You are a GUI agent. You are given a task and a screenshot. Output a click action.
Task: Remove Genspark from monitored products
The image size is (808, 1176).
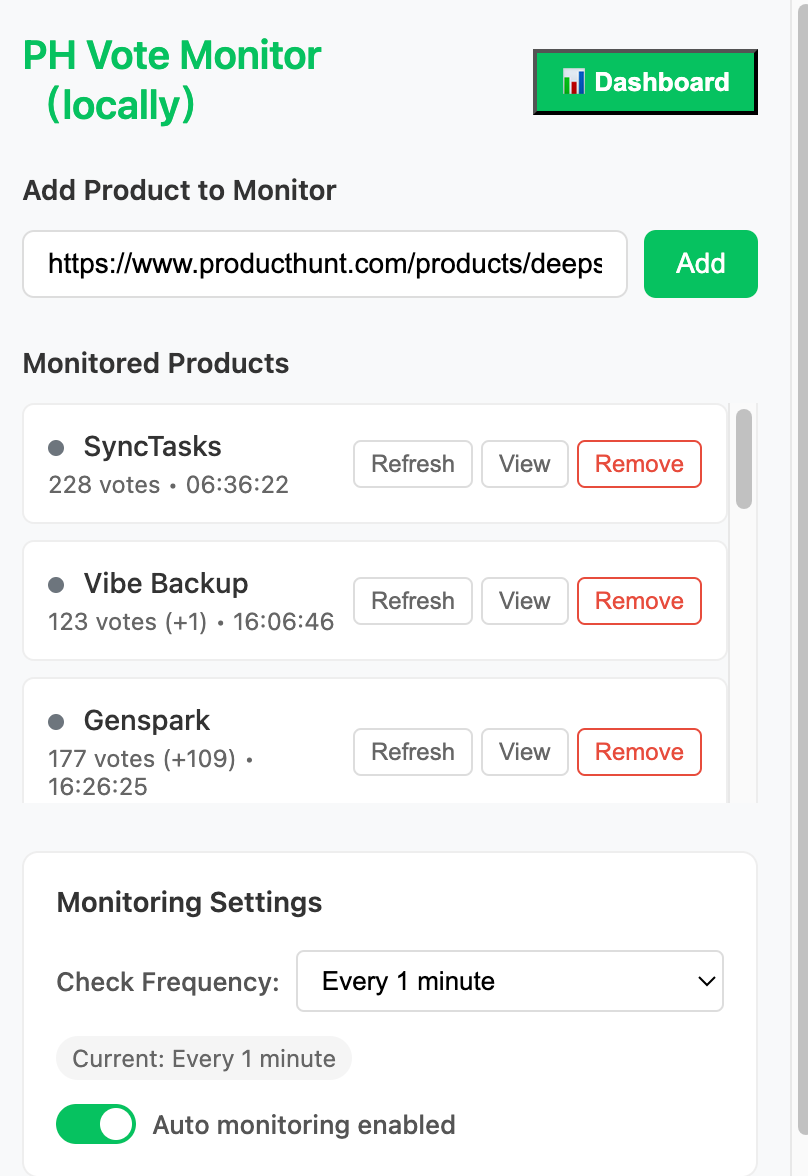pos(639,752)
